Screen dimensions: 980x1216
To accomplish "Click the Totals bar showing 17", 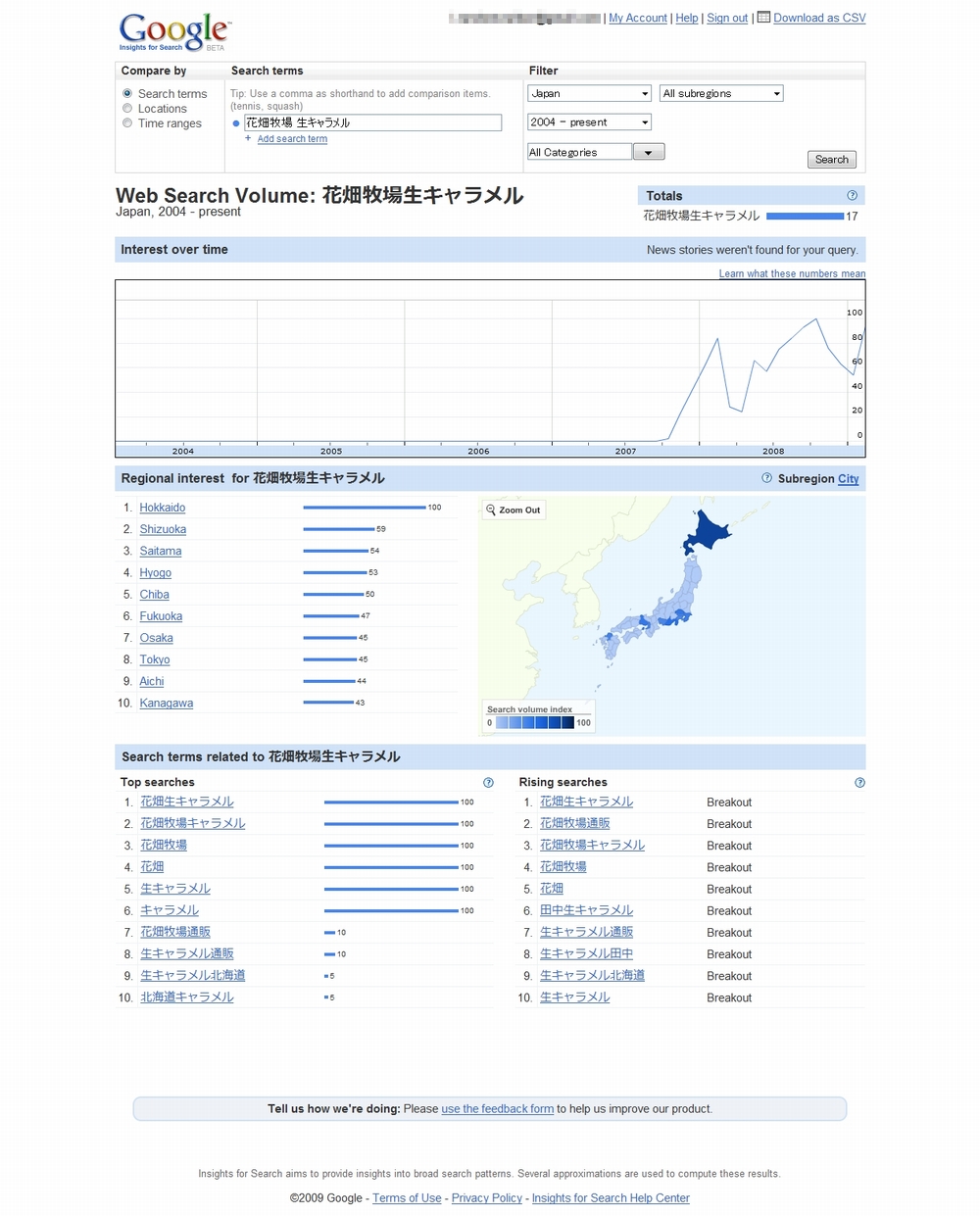I will click(805, 216).
